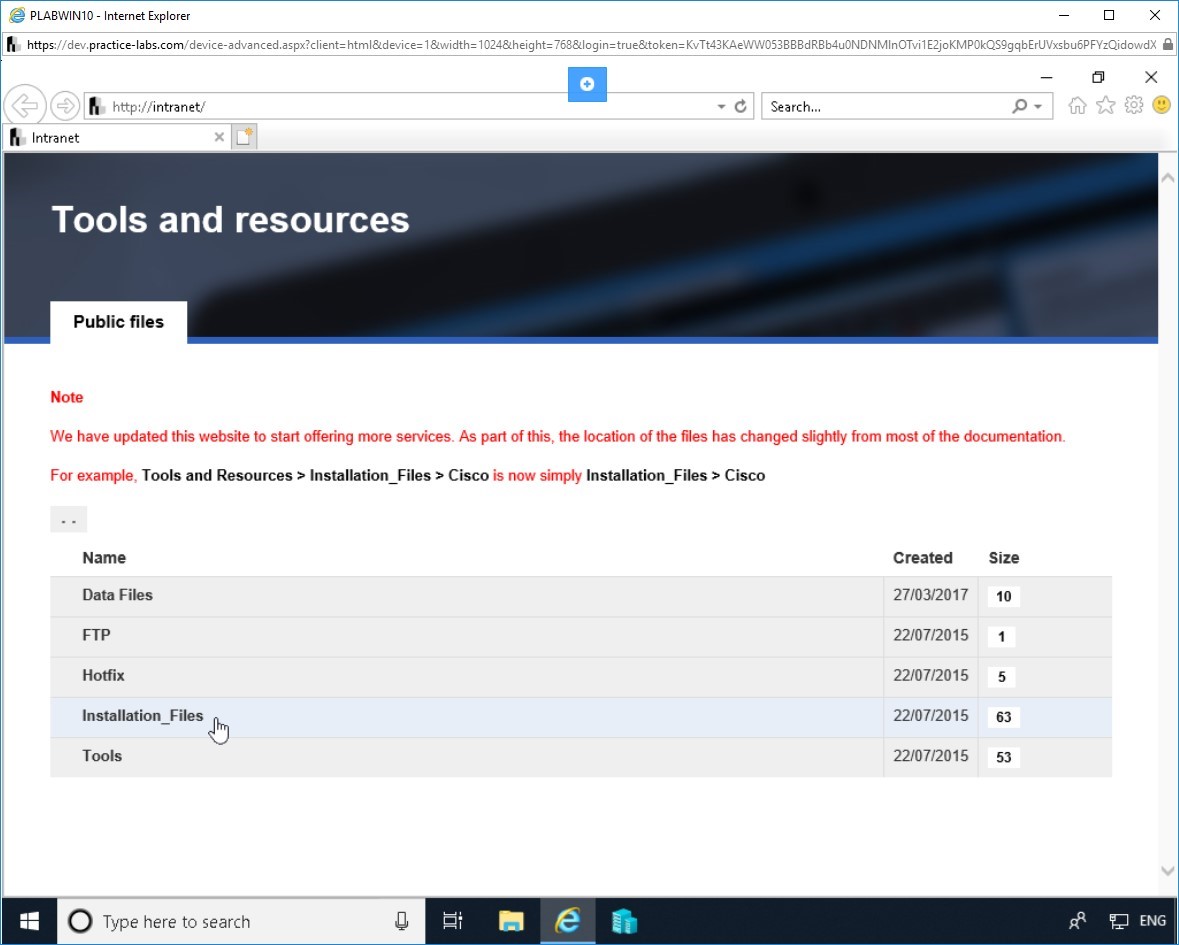This screenshot has width=1179, height=945.
Task: Click the parent directory '. .' button
Action: click(x=68, y=519)
